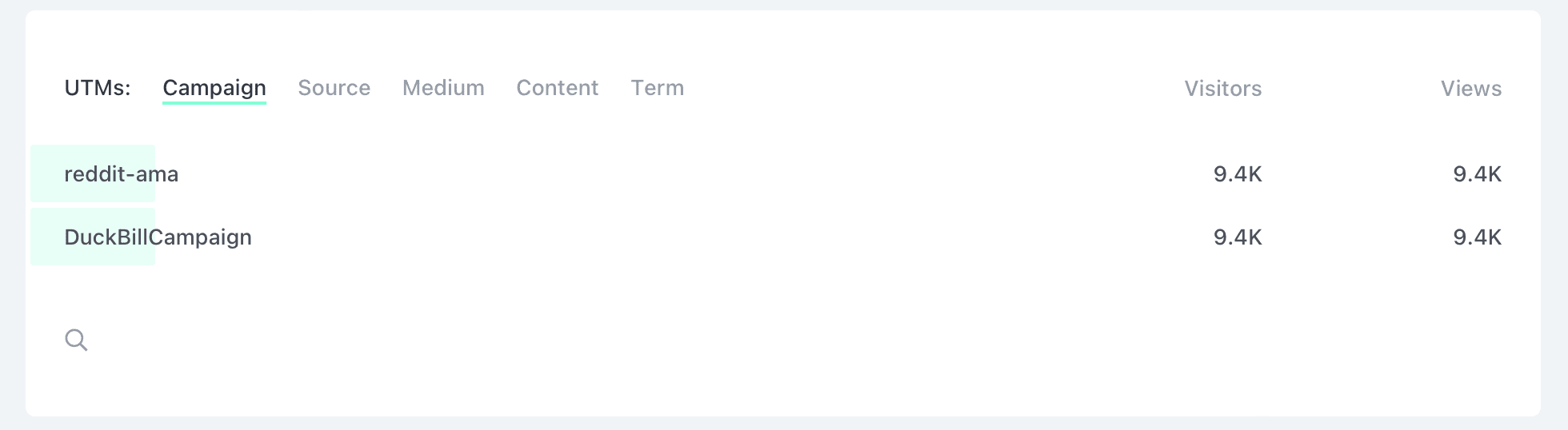1568x430 pixels.
Task: Click DuckBillCampaign's visitors count
Action: click(x=1237, y=237)
